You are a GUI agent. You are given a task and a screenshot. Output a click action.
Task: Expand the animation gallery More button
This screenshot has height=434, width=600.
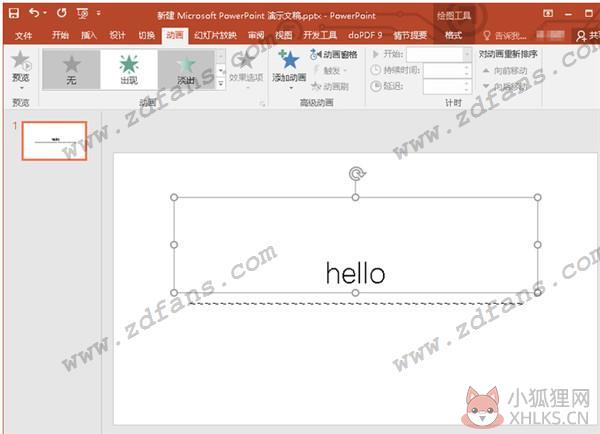pos(221,83)
